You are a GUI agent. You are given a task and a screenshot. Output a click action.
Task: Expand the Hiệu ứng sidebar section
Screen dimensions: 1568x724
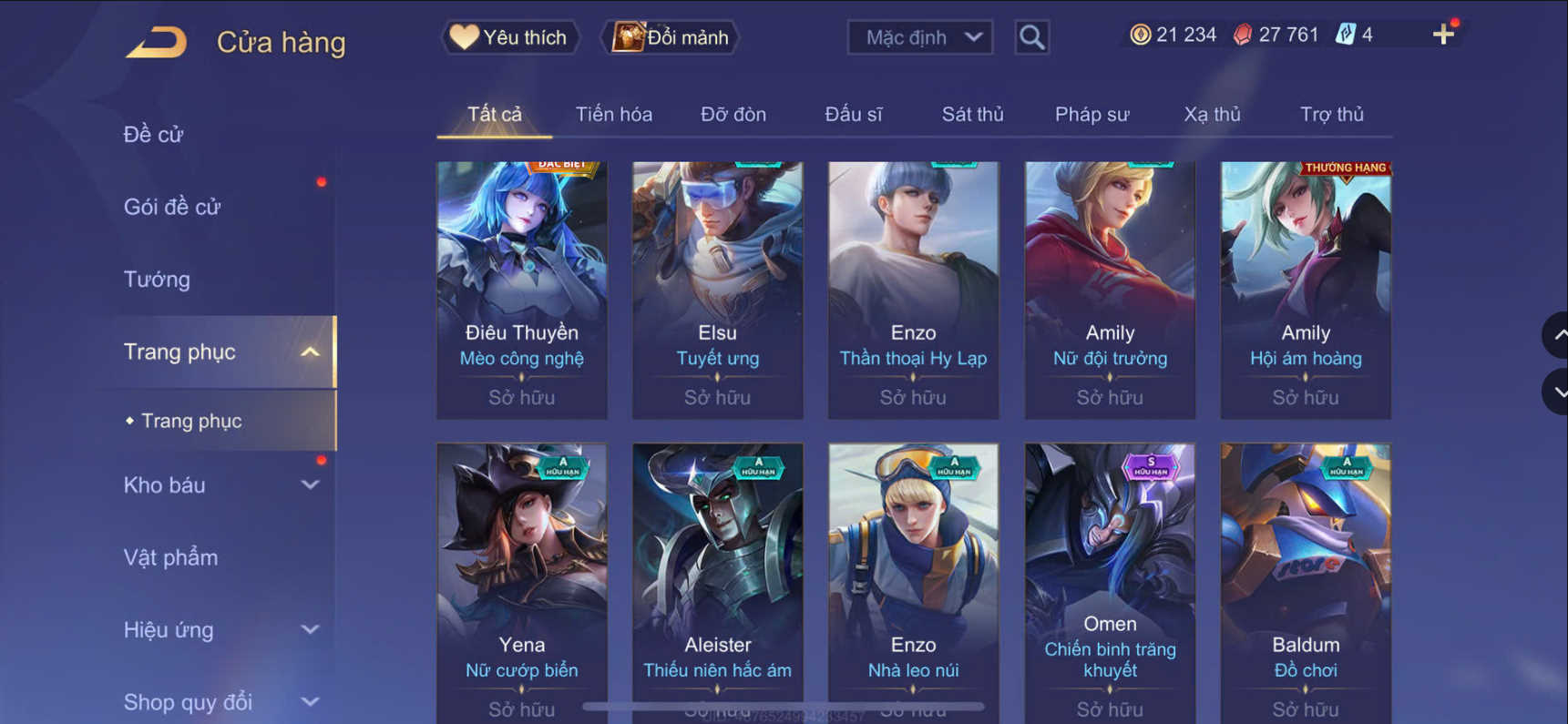tap(310, 629)
